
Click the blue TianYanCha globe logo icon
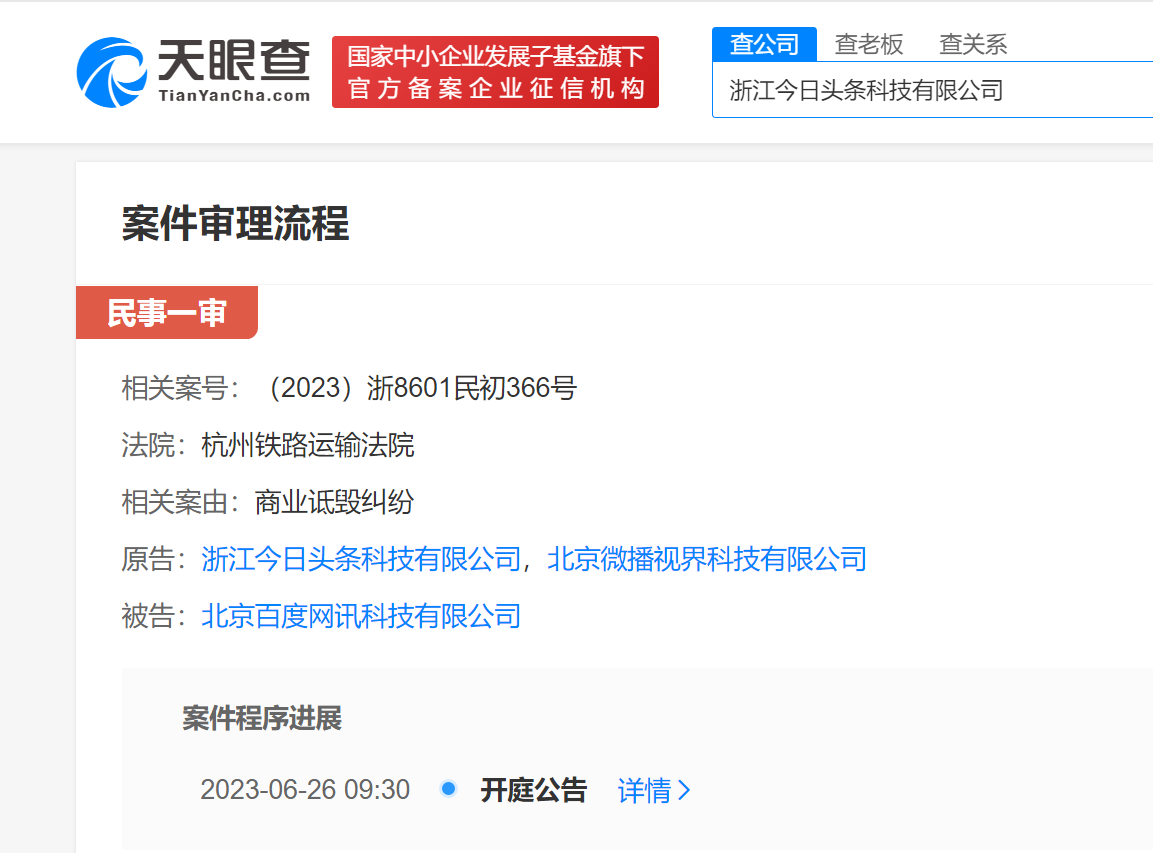click(112, 72)
